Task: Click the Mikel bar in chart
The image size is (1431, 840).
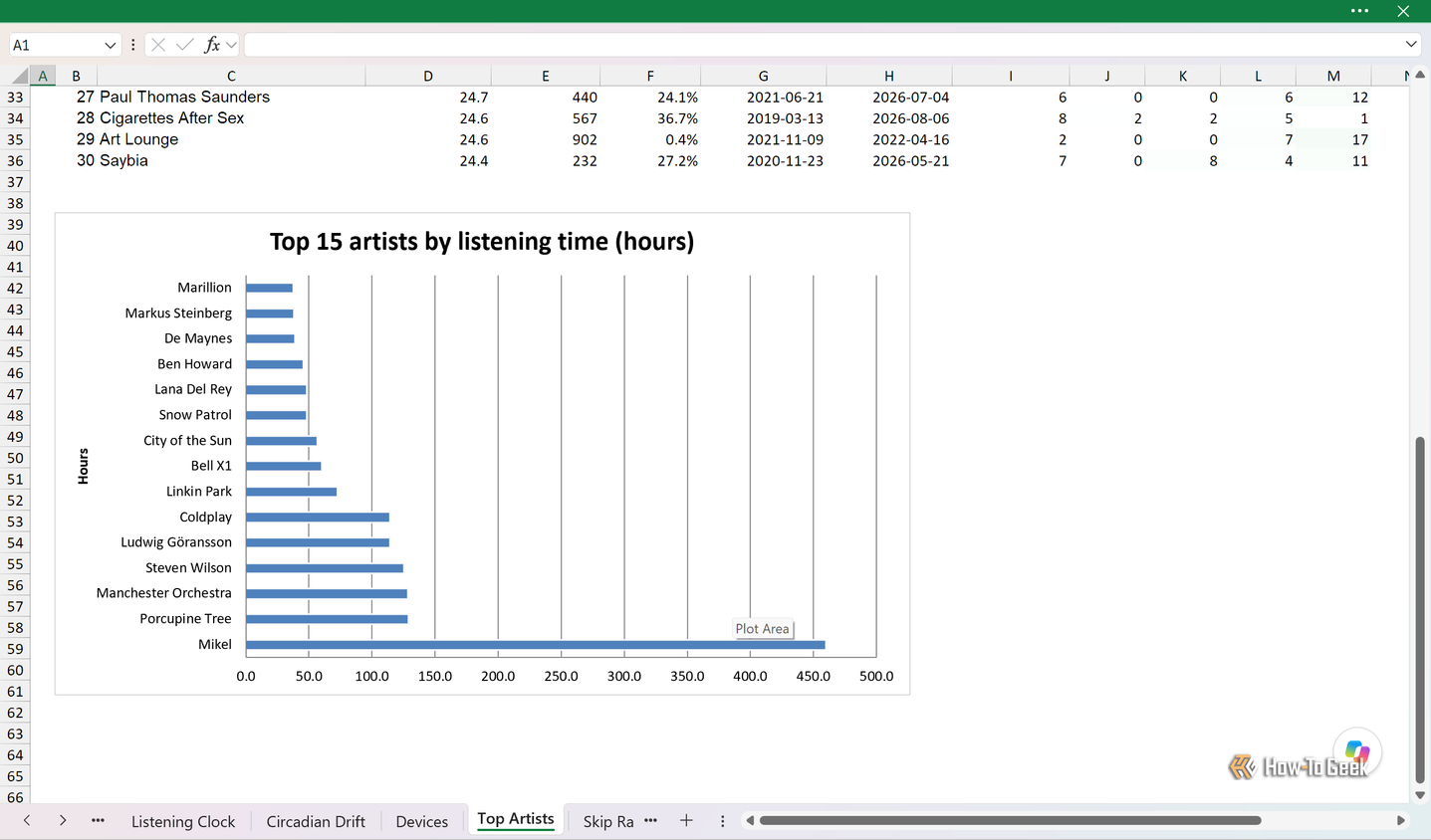Action: tap(535, 645)
